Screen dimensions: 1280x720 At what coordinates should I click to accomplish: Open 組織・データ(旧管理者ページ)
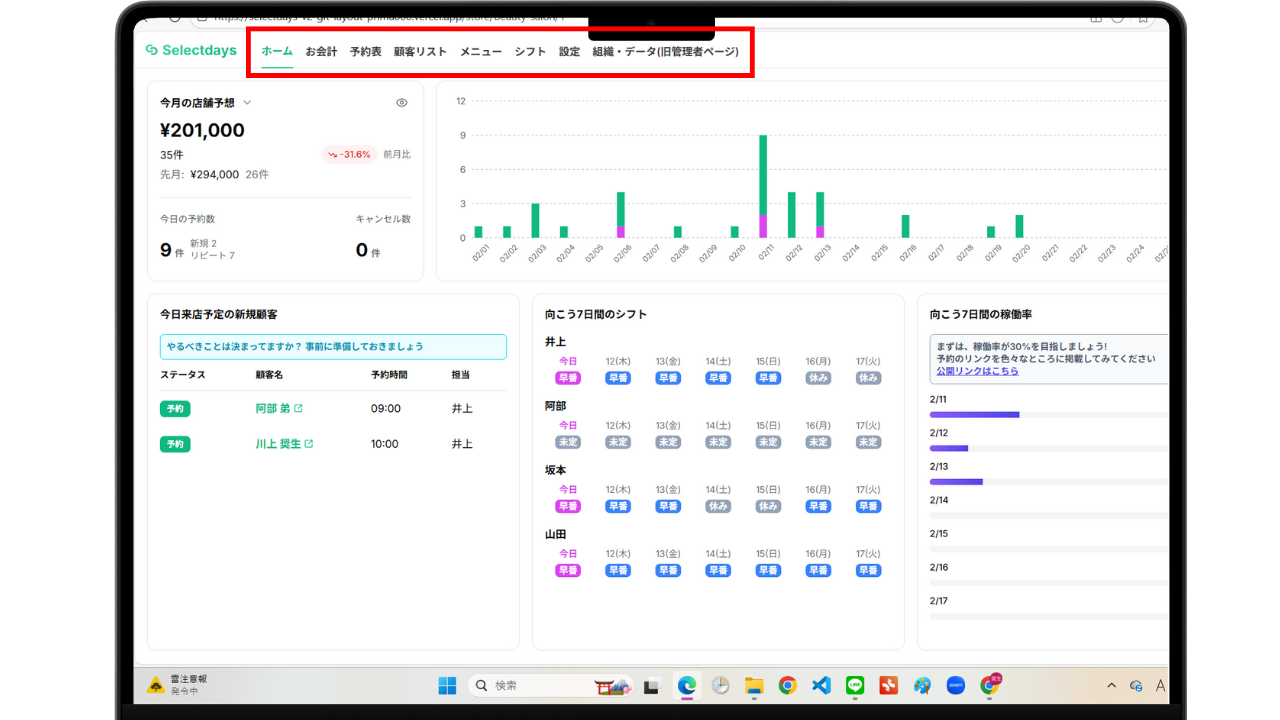(665, 51)
